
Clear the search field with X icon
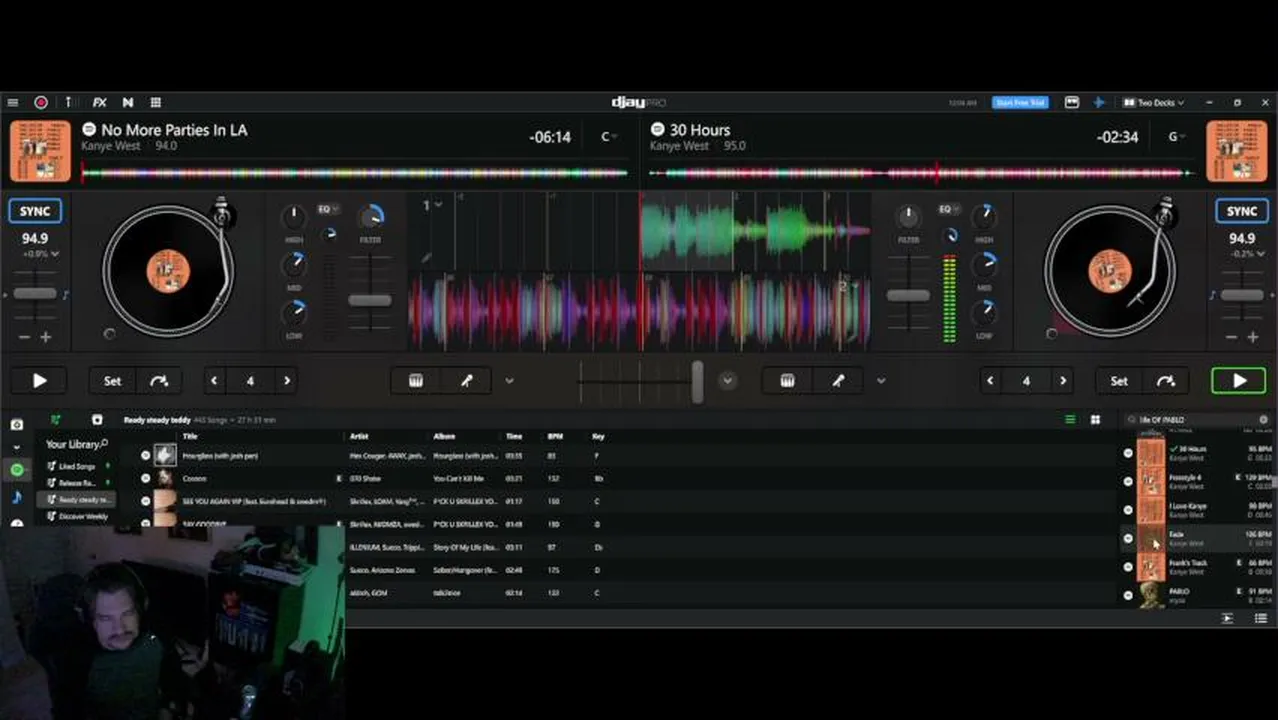1263,420
